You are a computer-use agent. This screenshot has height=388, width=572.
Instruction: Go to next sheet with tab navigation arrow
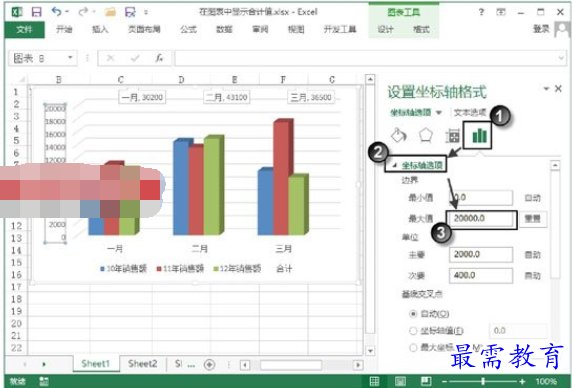coord(44,364)
